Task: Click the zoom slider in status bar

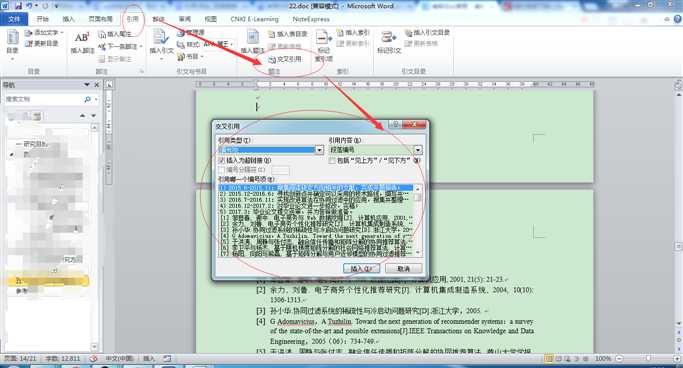Action: coord(648,358)
